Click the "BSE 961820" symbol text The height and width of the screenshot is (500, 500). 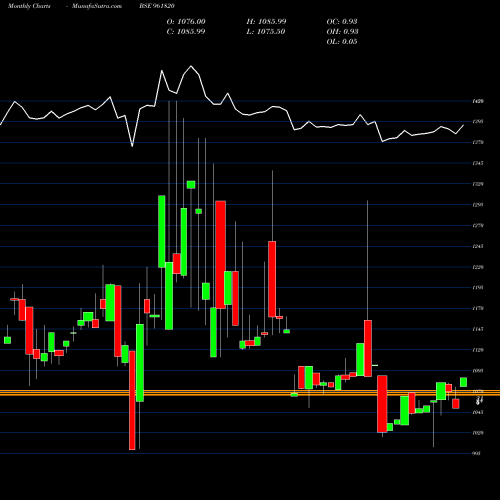click(x=157, y=6)
